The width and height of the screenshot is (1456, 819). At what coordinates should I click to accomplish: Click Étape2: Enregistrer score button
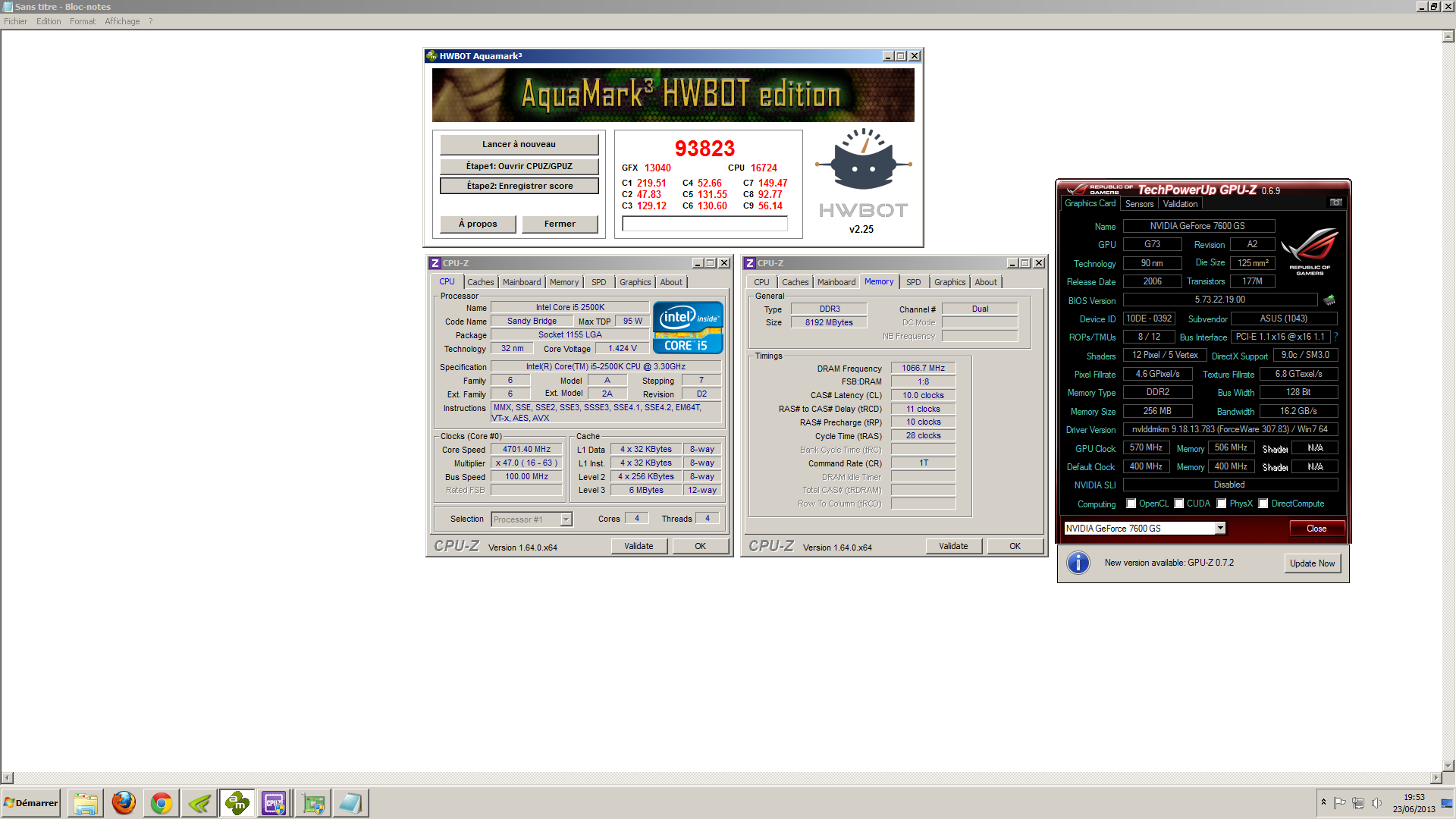point(519,186)
